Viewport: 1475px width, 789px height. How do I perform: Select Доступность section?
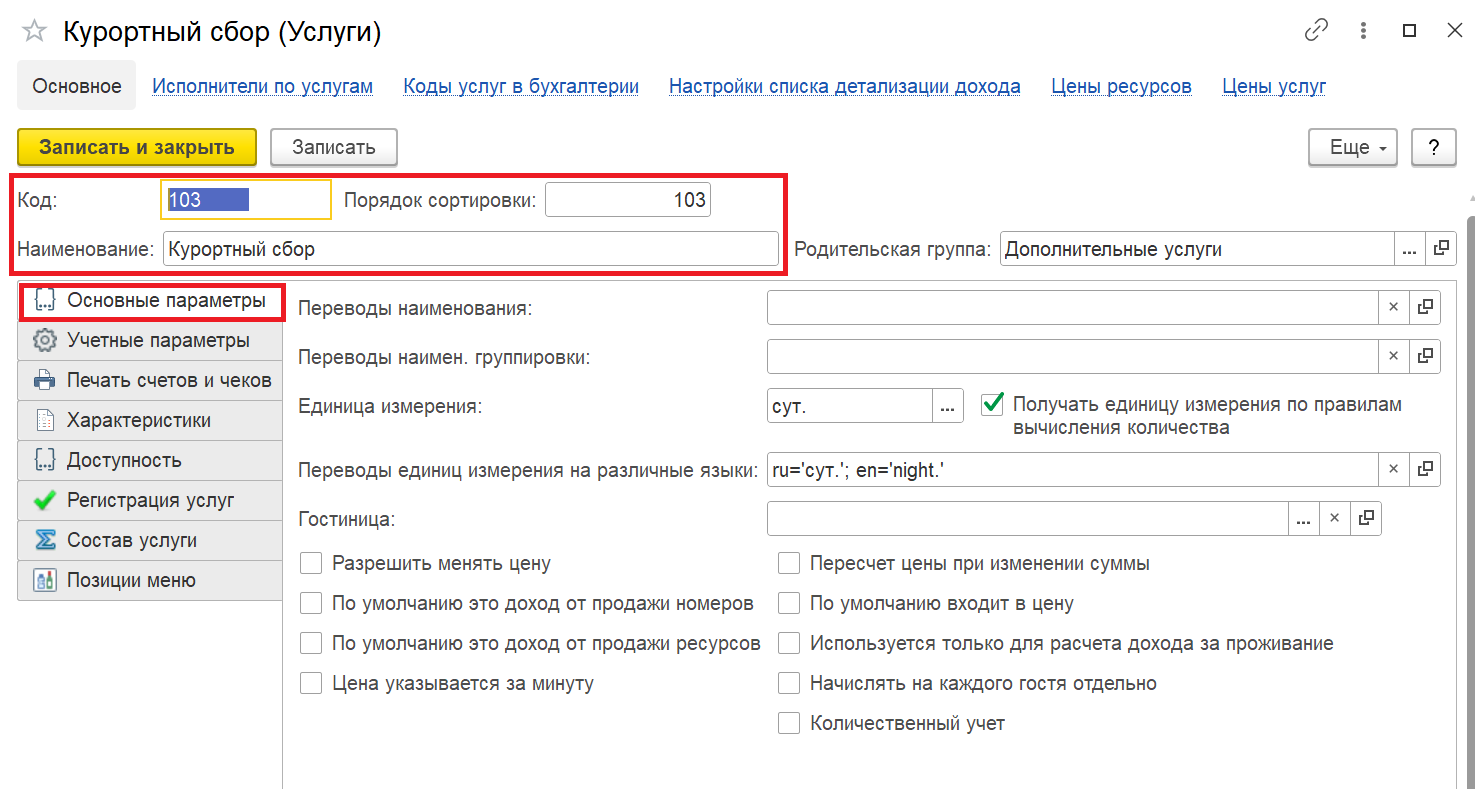click(x=150, y=460)
